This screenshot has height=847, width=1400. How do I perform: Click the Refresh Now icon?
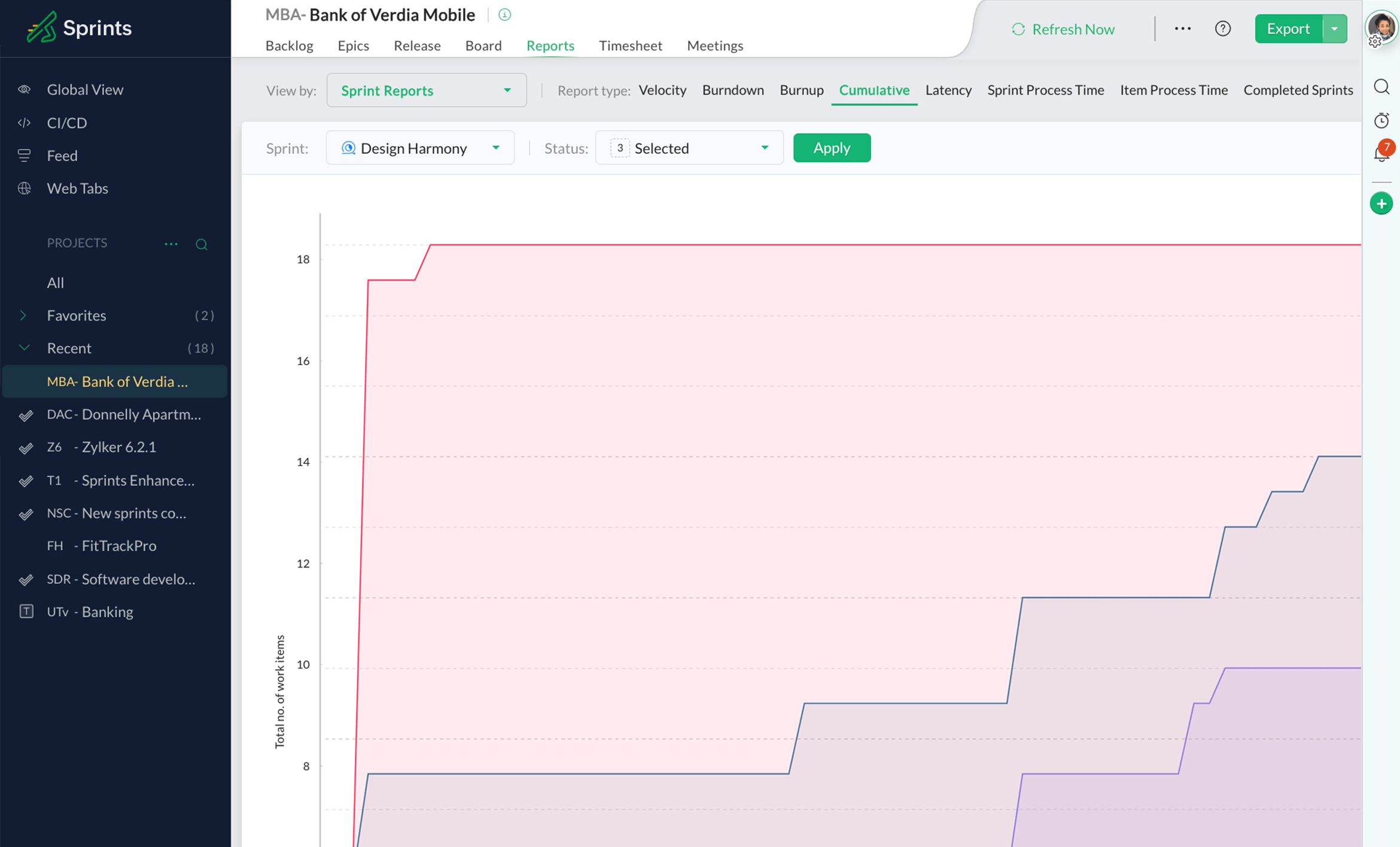[1017, 28]
